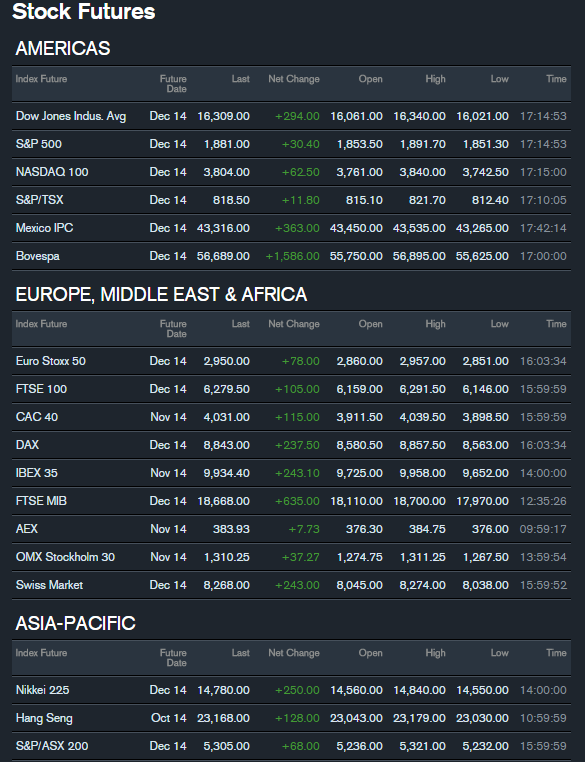Click Net Change header in Americas table
Viewport: 585px width, 762px height.
point(294,79)
